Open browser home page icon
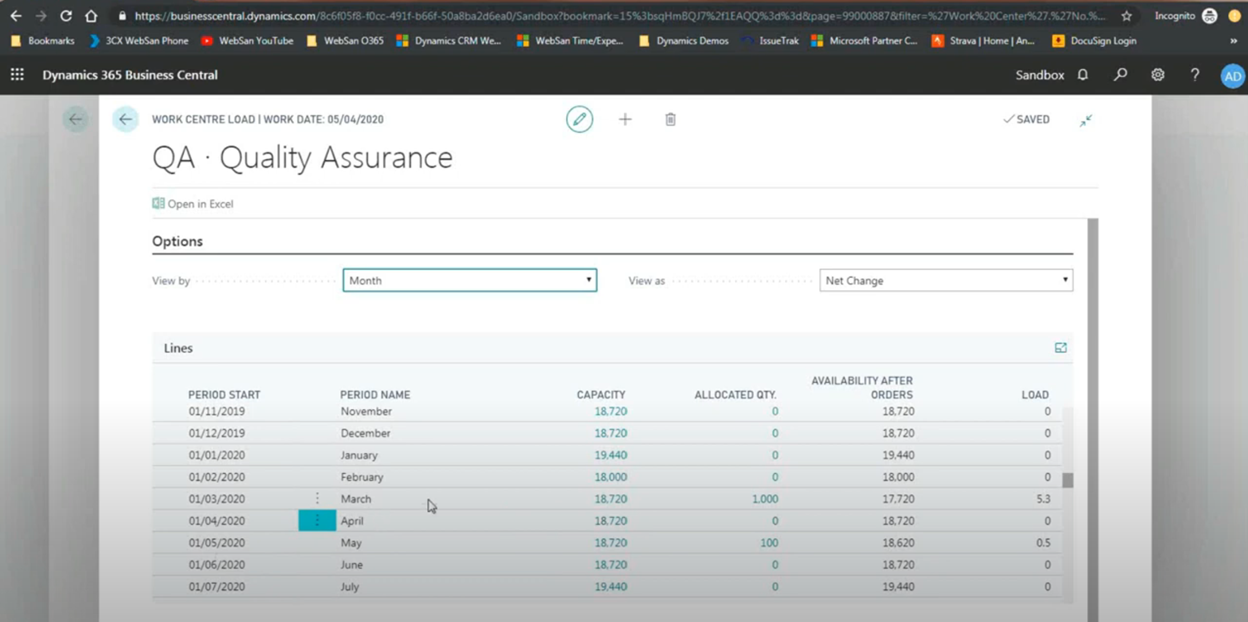The height and width of the screenshot is (622, 1248). click(x=91, y=16)
